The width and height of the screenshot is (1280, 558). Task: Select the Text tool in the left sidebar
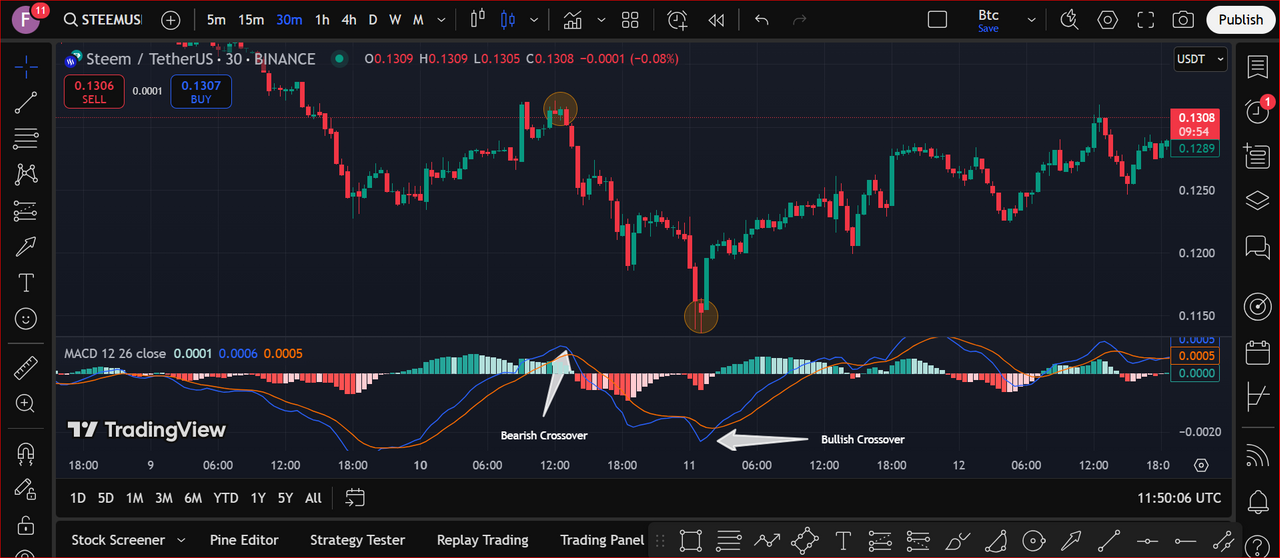pyautogui.click(x=26, y=283)
